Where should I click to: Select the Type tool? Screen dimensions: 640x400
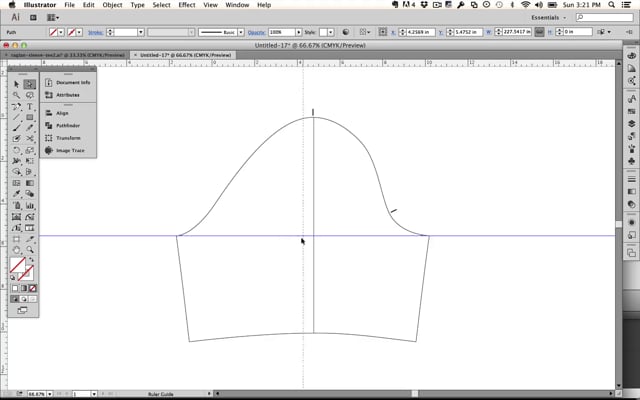click(x=30, y=107)
